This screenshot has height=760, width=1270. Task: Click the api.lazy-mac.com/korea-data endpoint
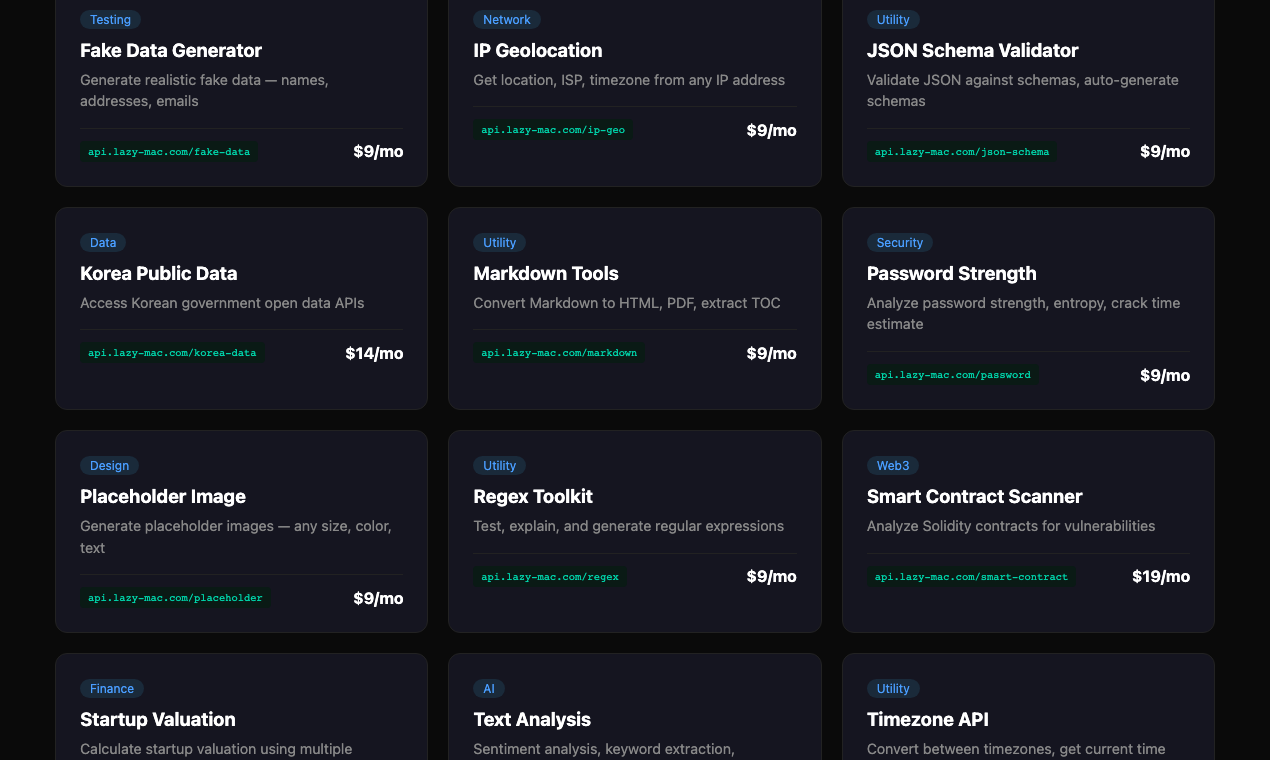coord(171,352)
